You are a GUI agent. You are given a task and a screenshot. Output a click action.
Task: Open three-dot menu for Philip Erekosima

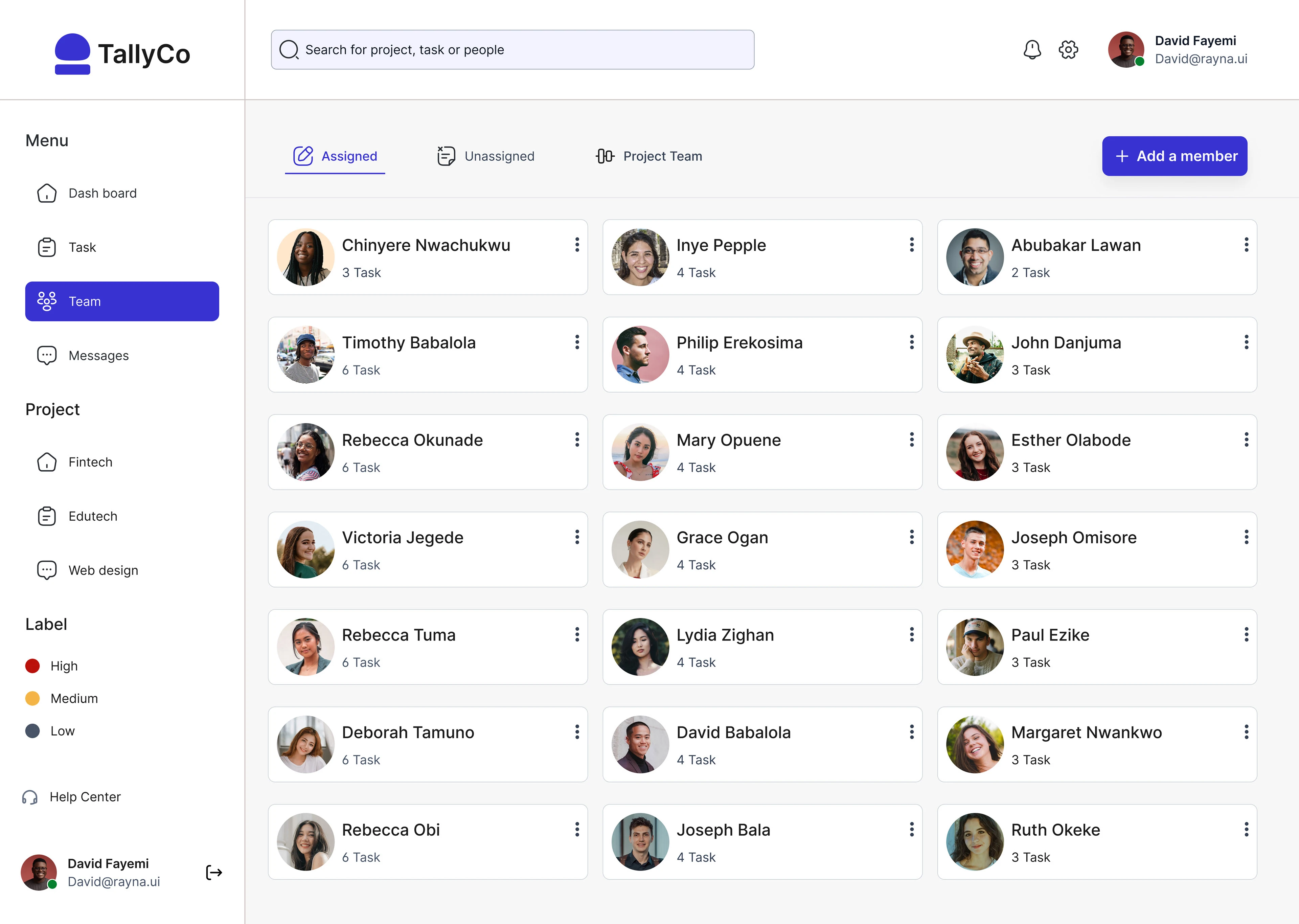(911, 342)
